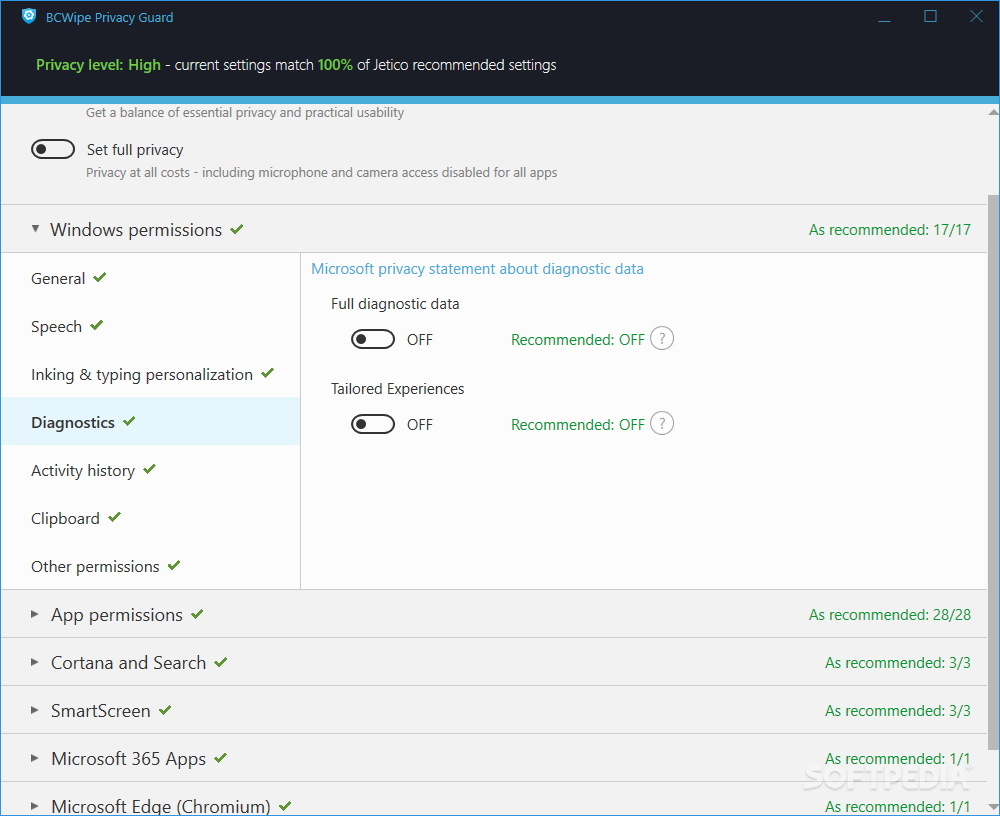Maximize the BCWipe Privacy Guard window
Screen dimensions: 1000x816
tap(930, 17)
